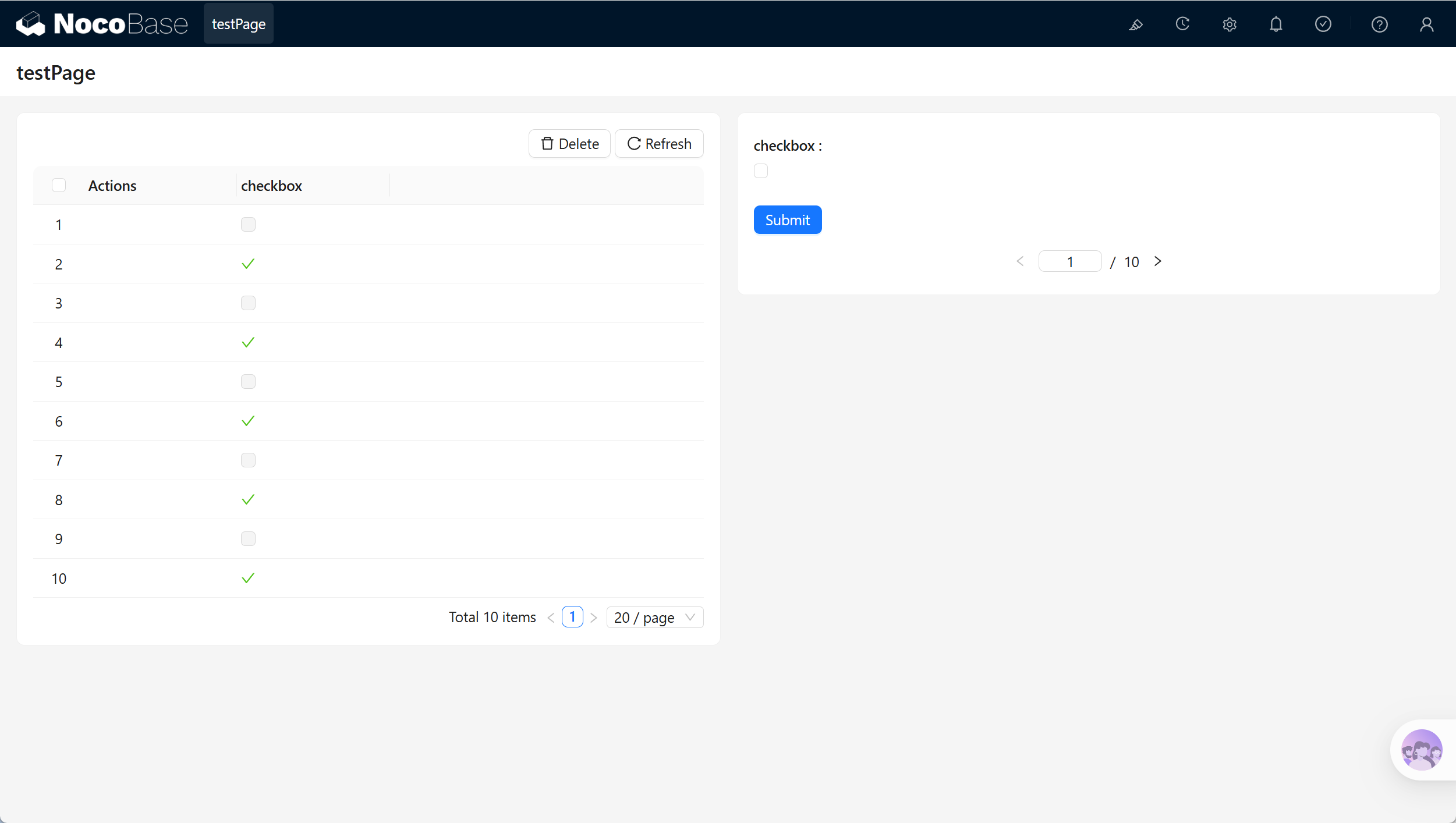This screenshot has width=1456, height=823.
Task: Submit the checkbox form
Action: (x=788, y=220)
